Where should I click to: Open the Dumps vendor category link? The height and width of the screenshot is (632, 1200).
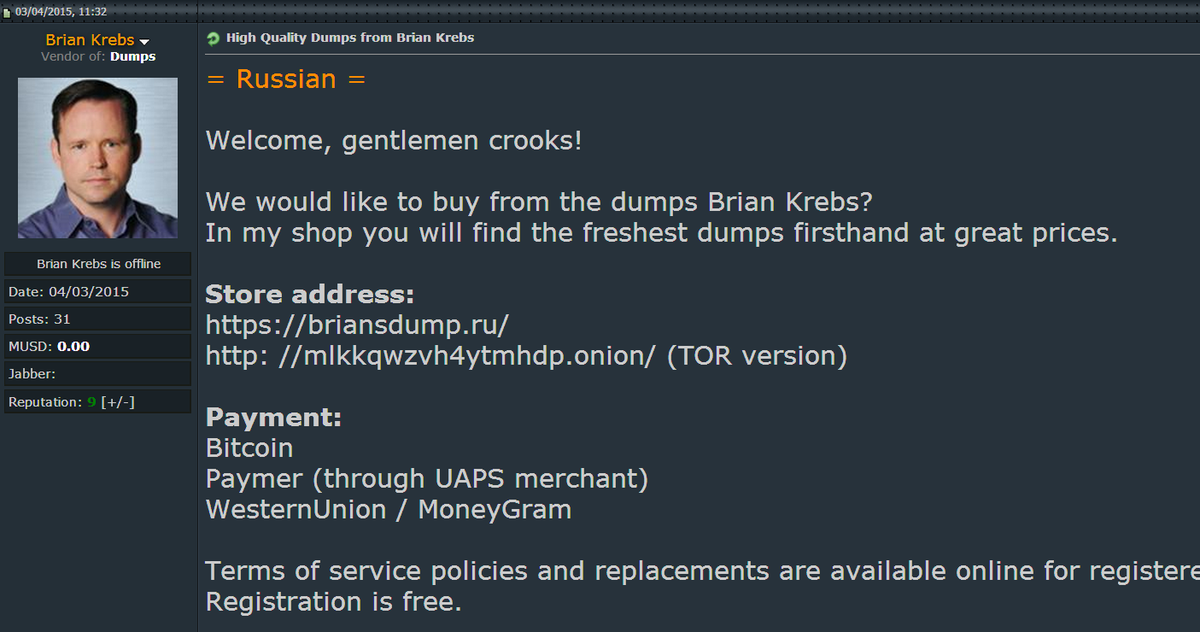[133, 57]
